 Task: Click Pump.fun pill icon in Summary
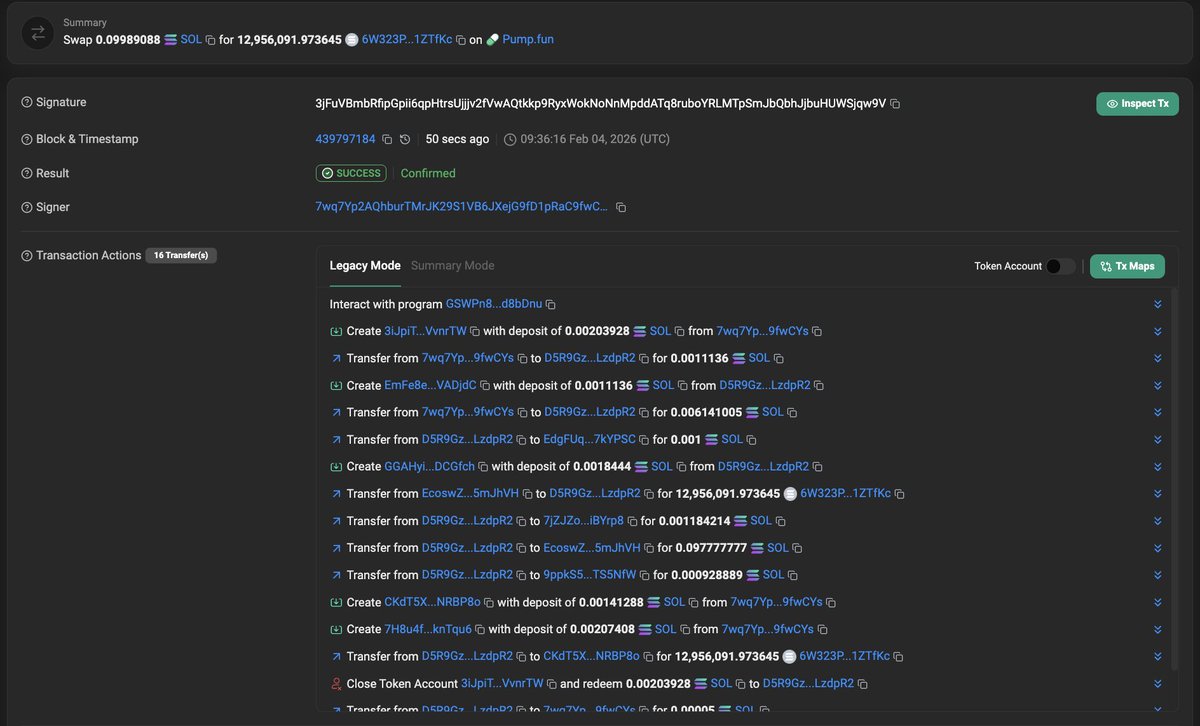(492, 40)
